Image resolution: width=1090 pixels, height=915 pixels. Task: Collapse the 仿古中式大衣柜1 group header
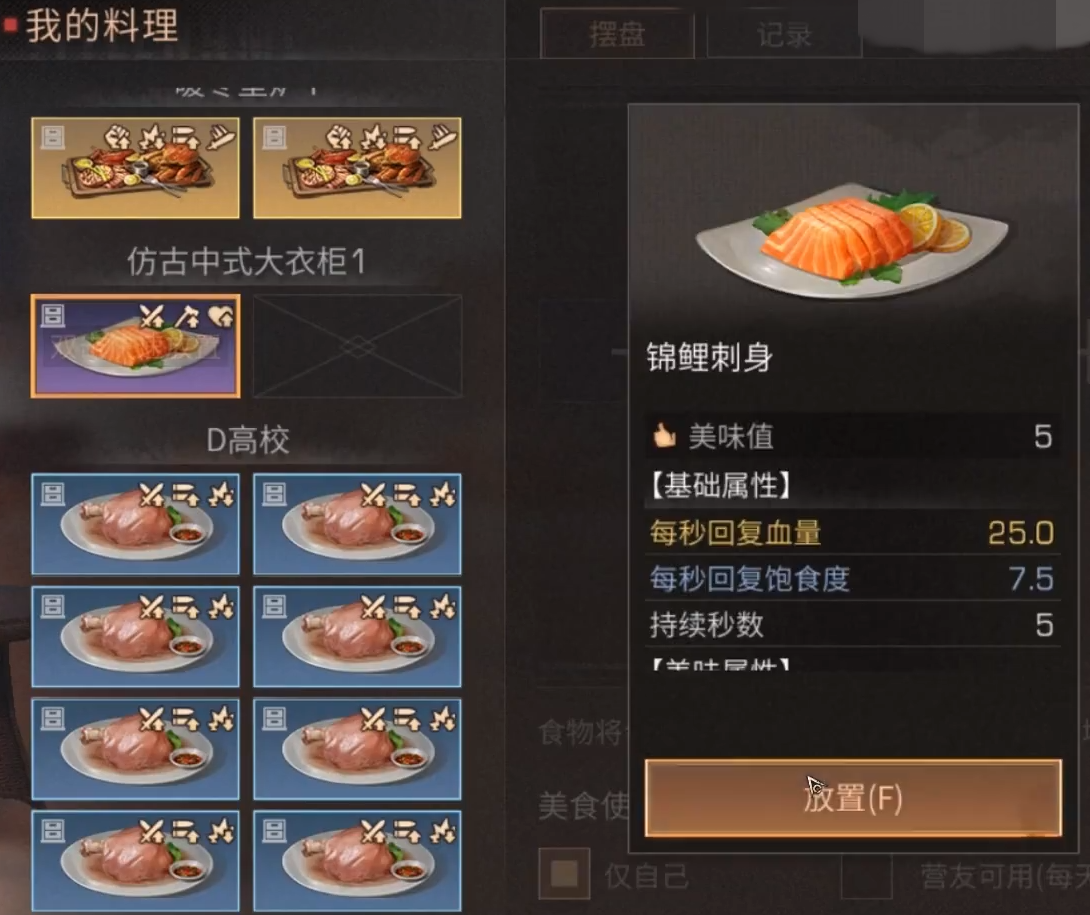(246, 262)
